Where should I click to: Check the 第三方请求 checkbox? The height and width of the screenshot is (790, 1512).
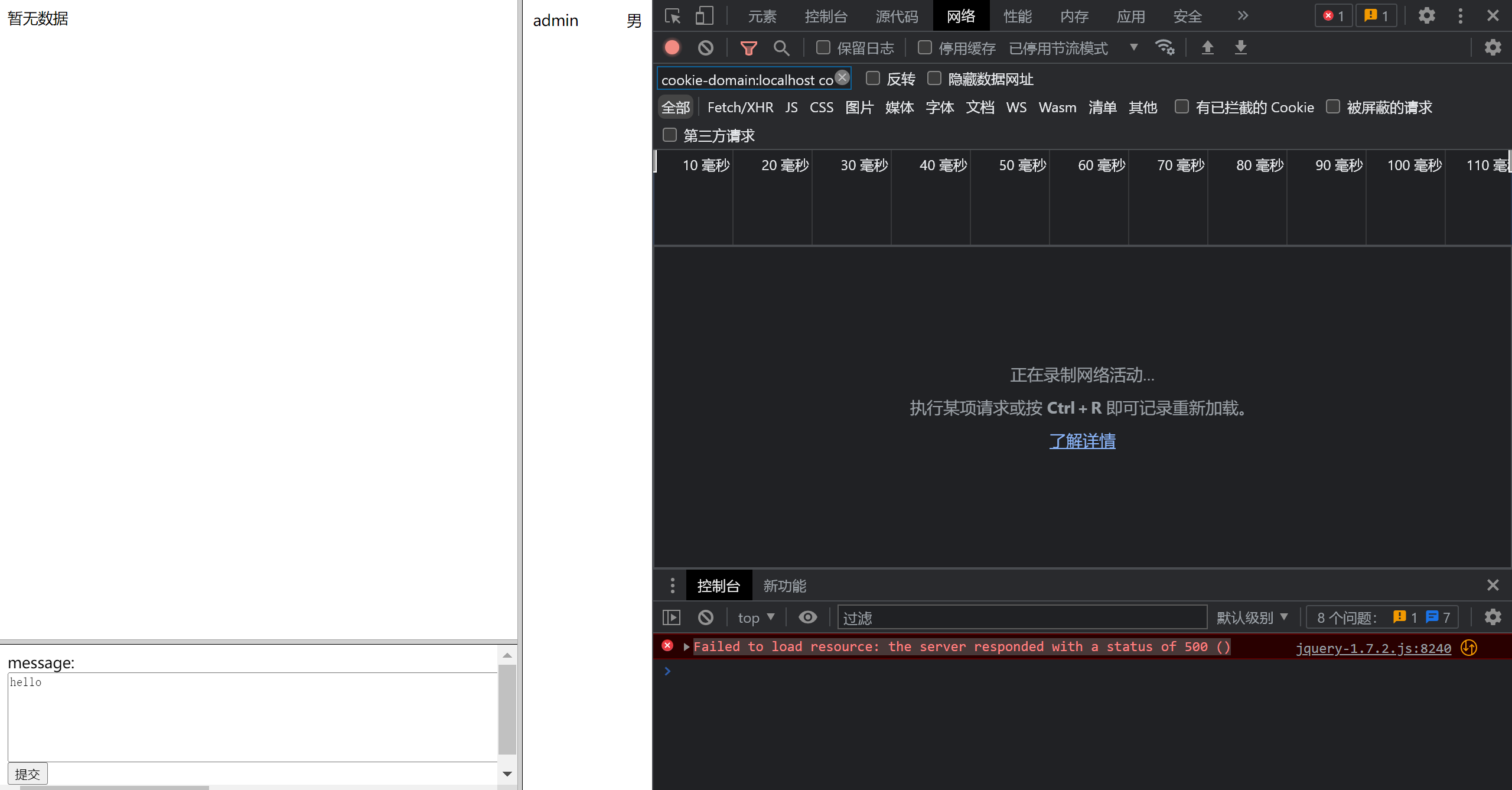[x=669, y=135]
